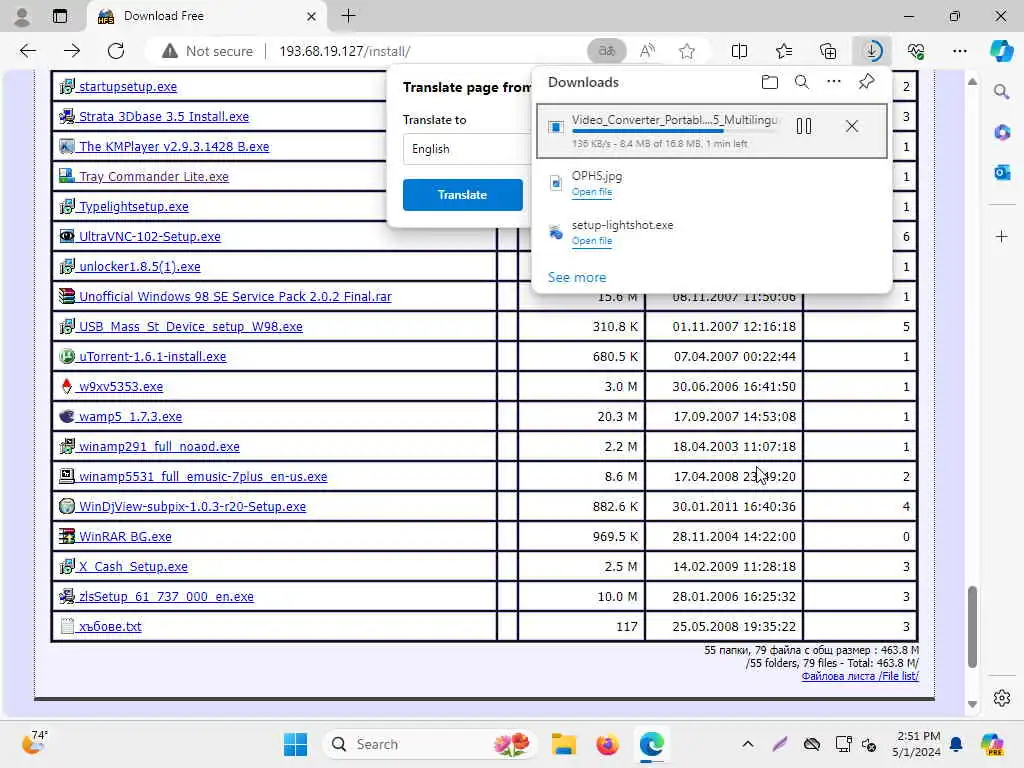Image resolution: width=1024 pixels, height=768 pixels.
Task: Search downloads with magnifier icon
Action: [x=802, y=82]
